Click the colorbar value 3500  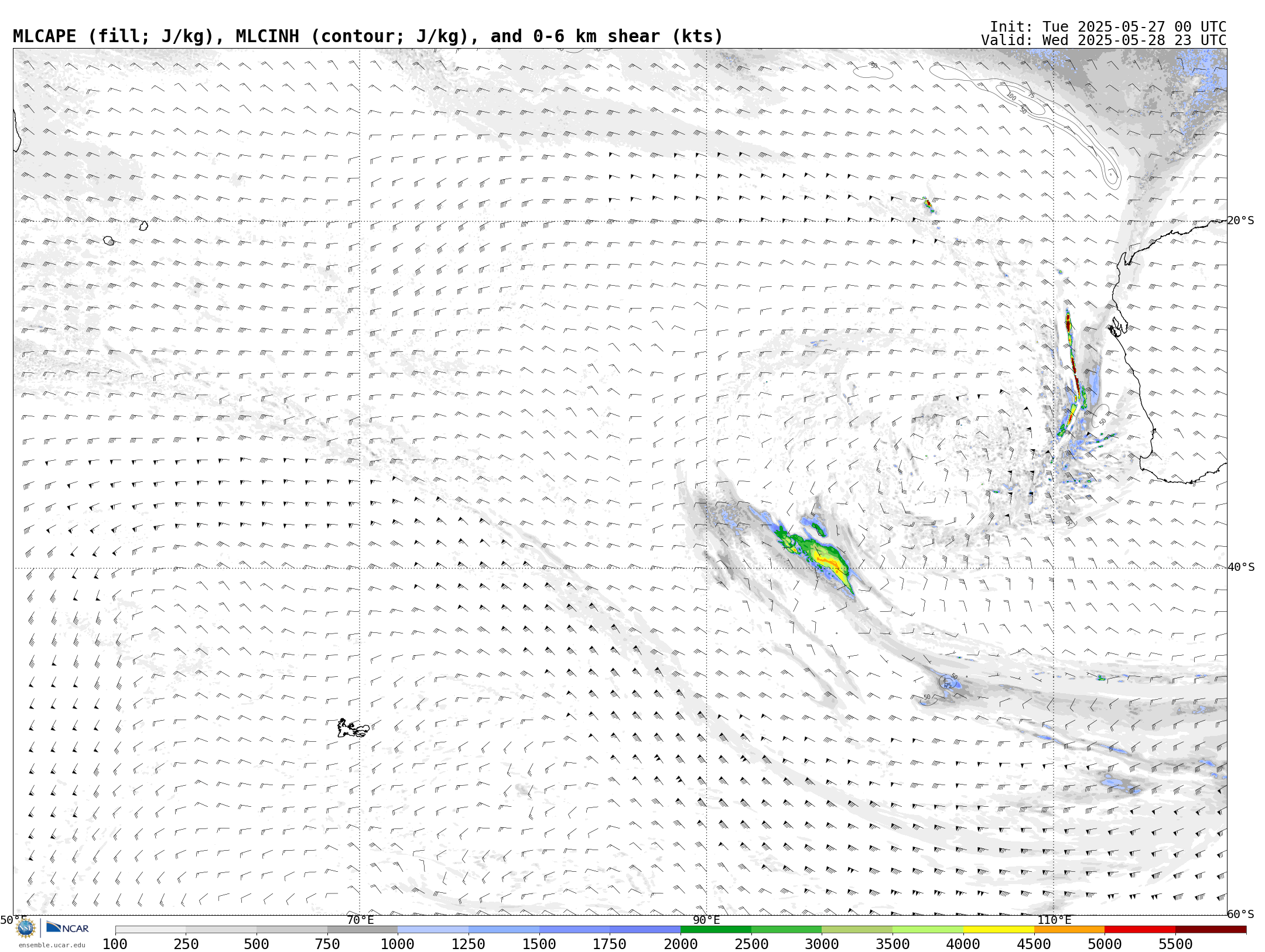[x=893, y=944]
